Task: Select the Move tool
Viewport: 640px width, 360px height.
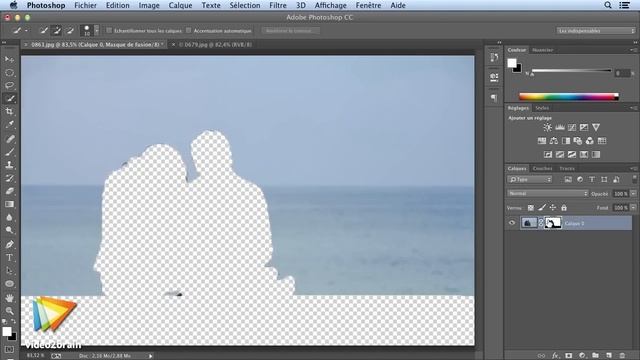Action: (x=9, y=60)
